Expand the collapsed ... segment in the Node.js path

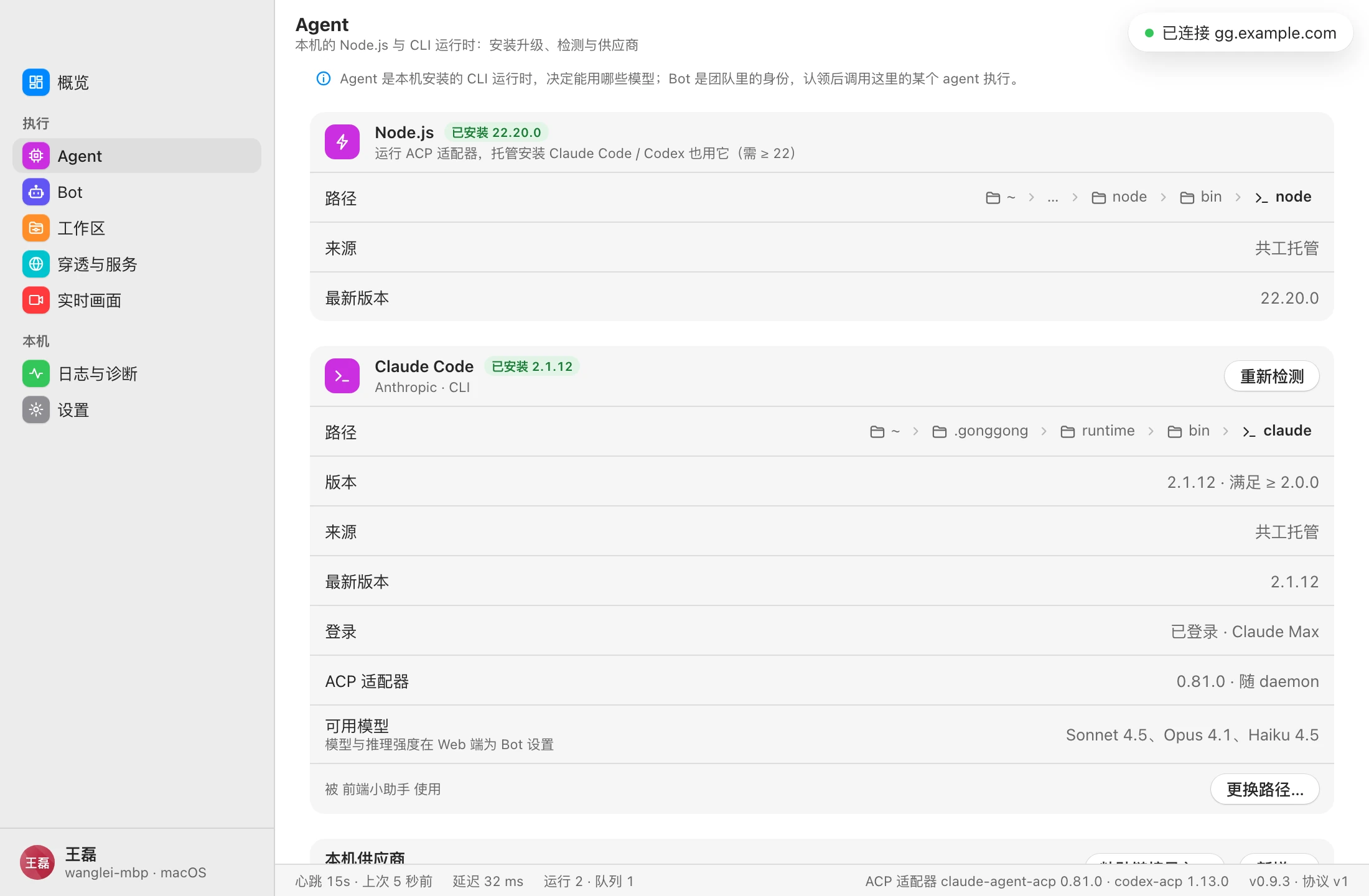tap(1053, 197)
